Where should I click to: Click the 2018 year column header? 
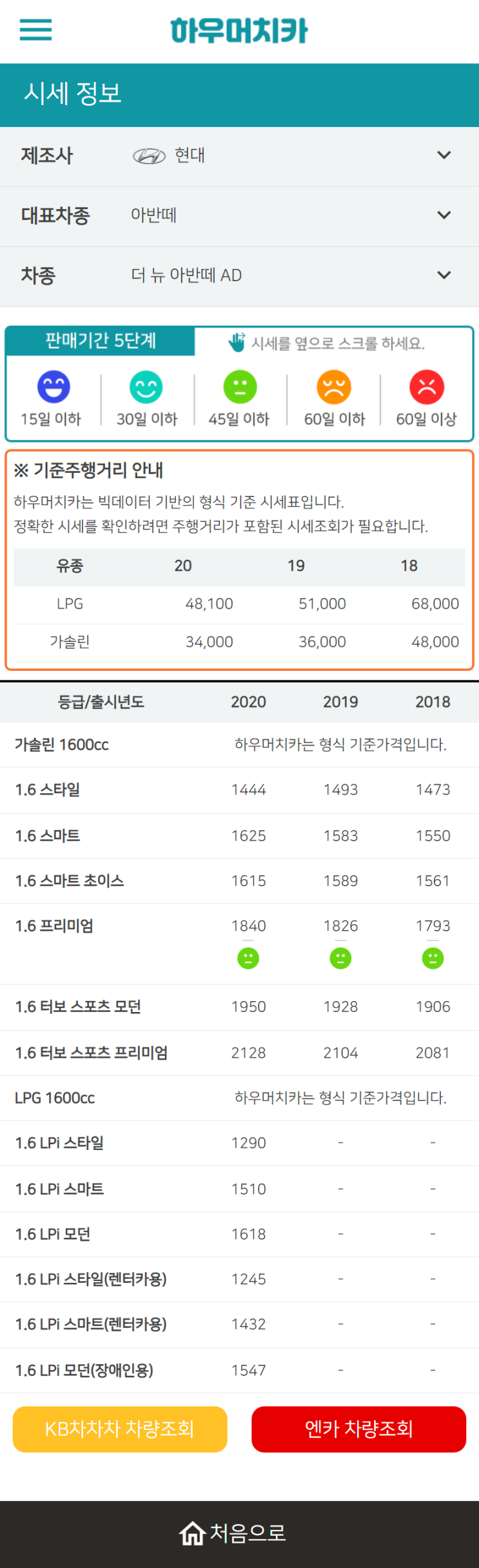point(433,702)
